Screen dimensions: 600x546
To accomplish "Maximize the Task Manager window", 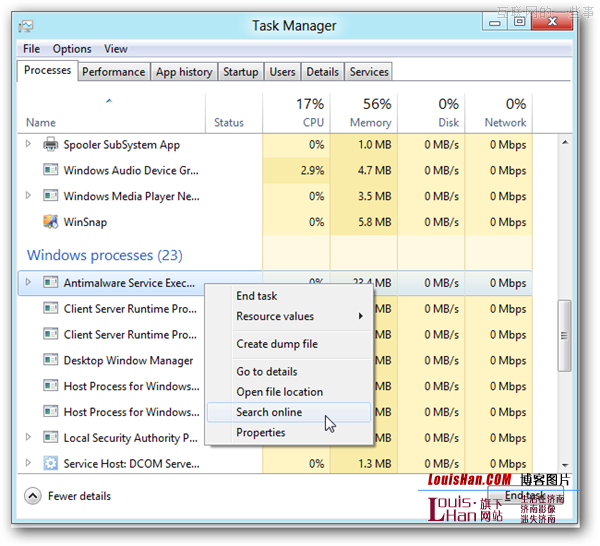I will [519, 22].
